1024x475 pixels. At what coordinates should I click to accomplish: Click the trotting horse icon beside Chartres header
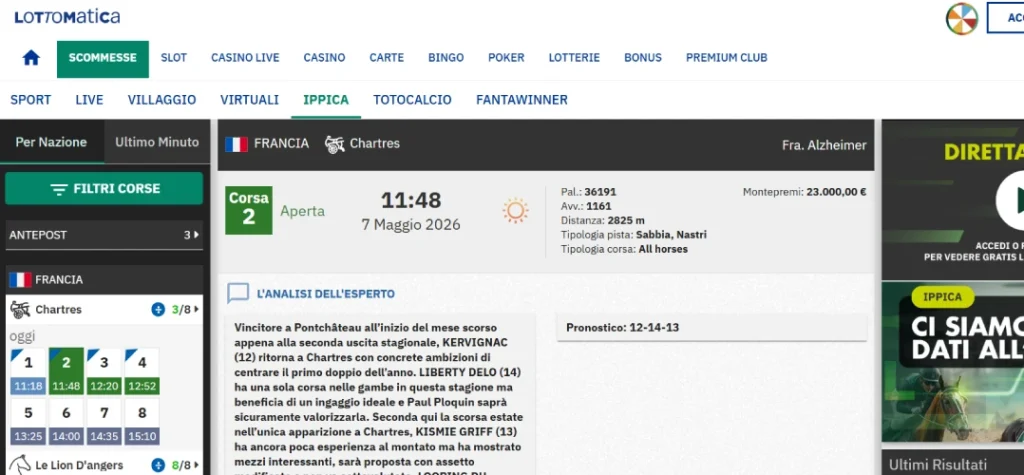tap(334, 144)
